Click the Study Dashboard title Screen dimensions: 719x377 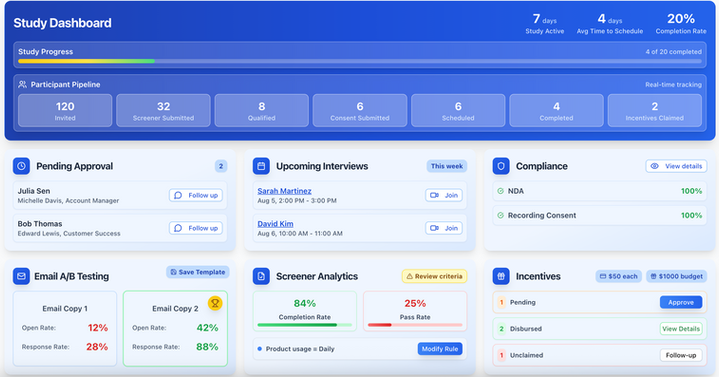click(62, 23)
